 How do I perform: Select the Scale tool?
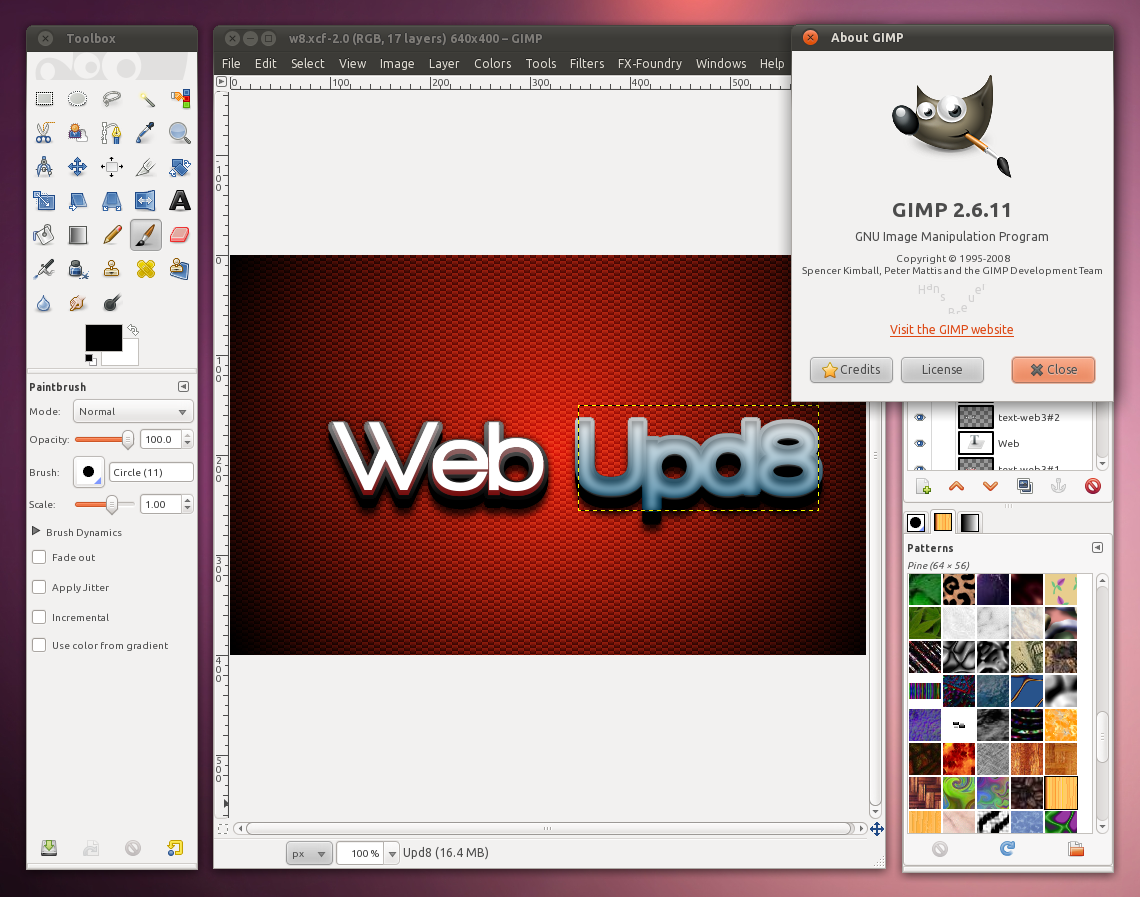[44, 201]
